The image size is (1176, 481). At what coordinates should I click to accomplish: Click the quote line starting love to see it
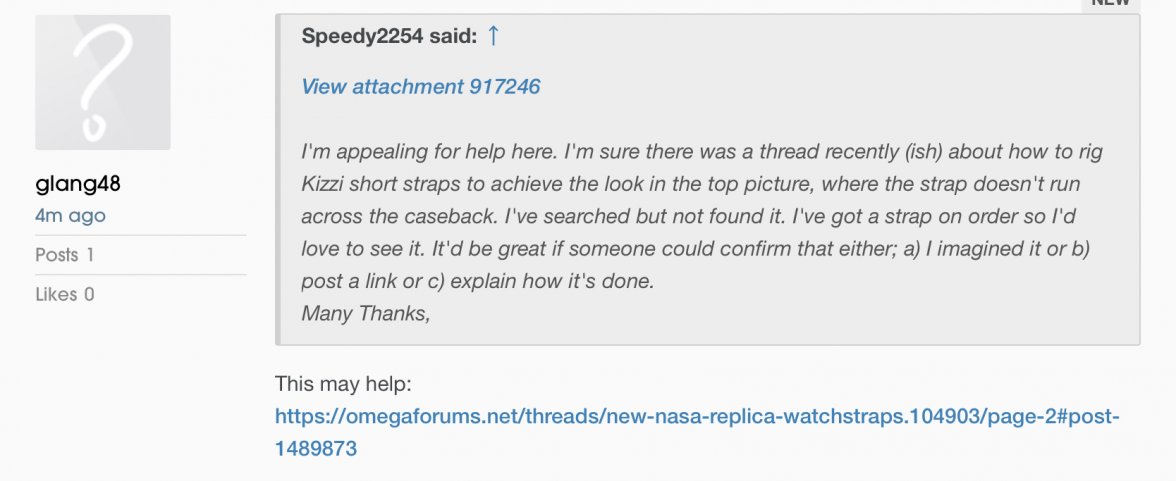tap(694, 249)
